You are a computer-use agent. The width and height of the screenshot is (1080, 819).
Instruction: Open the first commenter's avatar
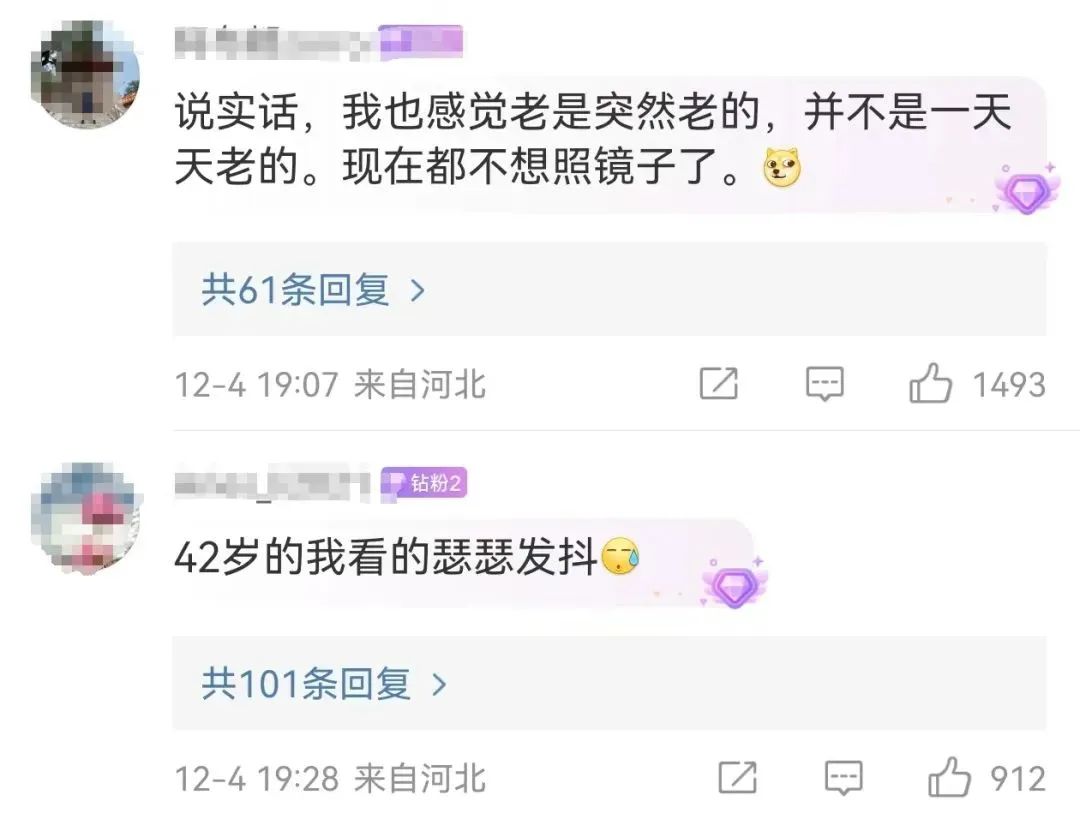(x=85, y=74)
